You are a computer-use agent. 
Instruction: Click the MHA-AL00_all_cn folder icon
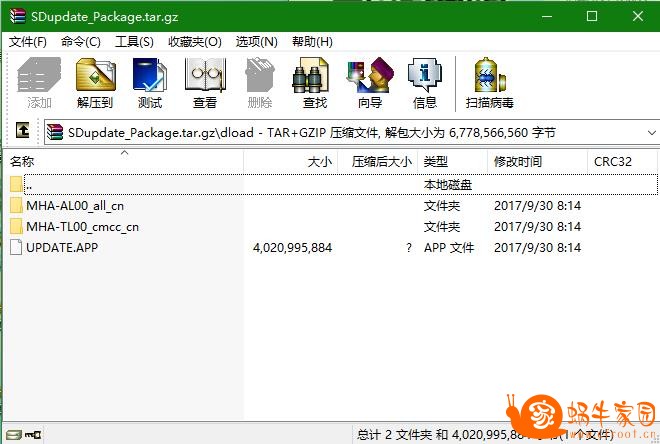click(x=16, y=205)
